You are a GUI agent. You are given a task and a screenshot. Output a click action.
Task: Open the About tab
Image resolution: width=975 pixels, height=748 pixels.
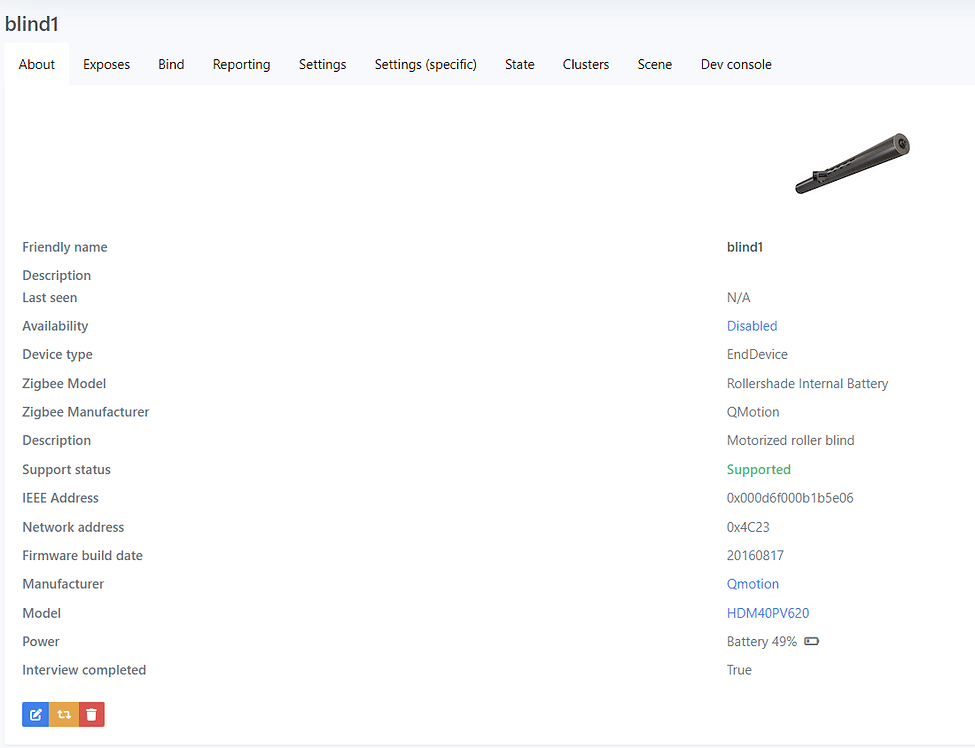pos(37,64)
